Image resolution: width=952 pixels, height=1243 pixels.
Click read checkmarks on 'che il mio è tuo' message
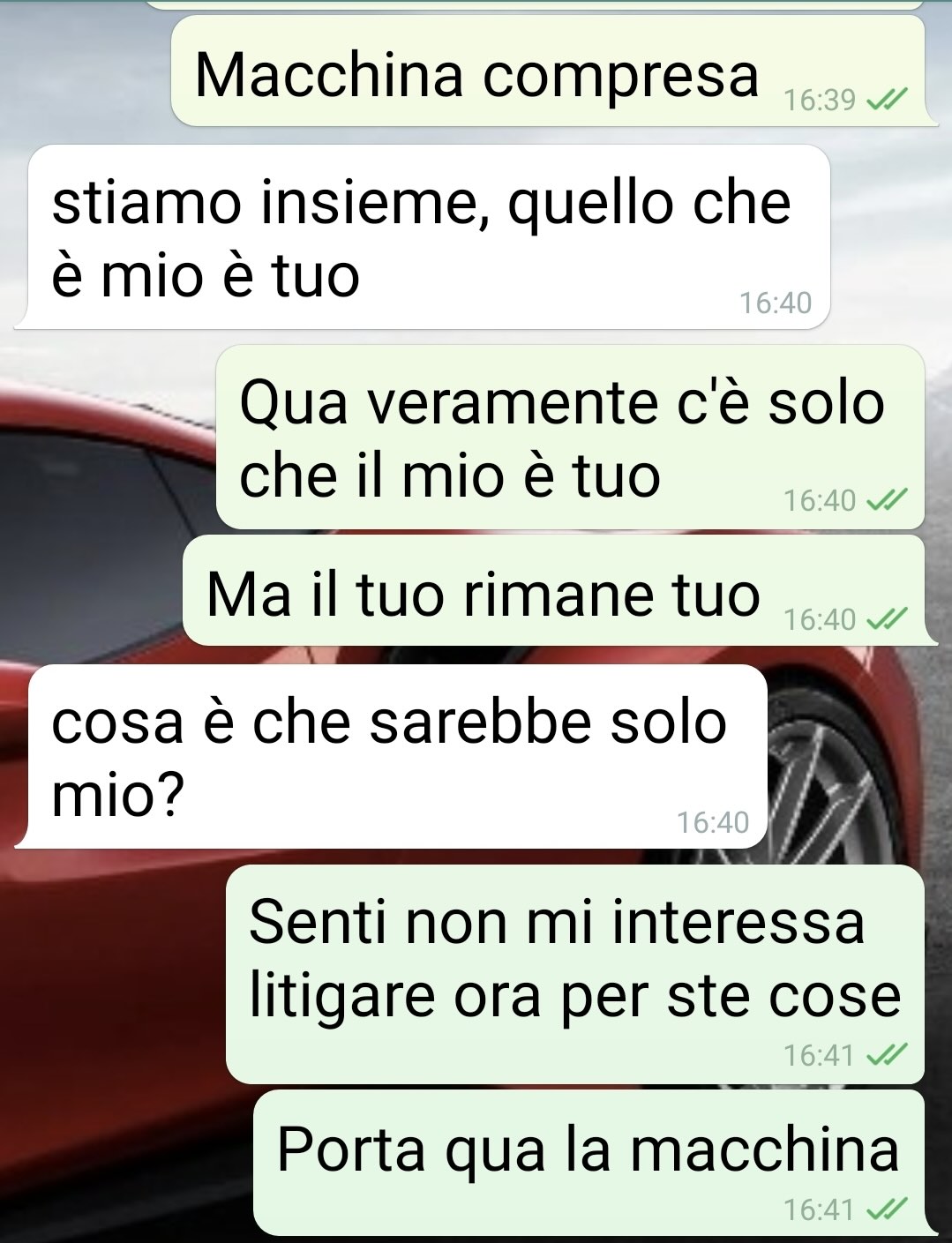tap(886, 501)
